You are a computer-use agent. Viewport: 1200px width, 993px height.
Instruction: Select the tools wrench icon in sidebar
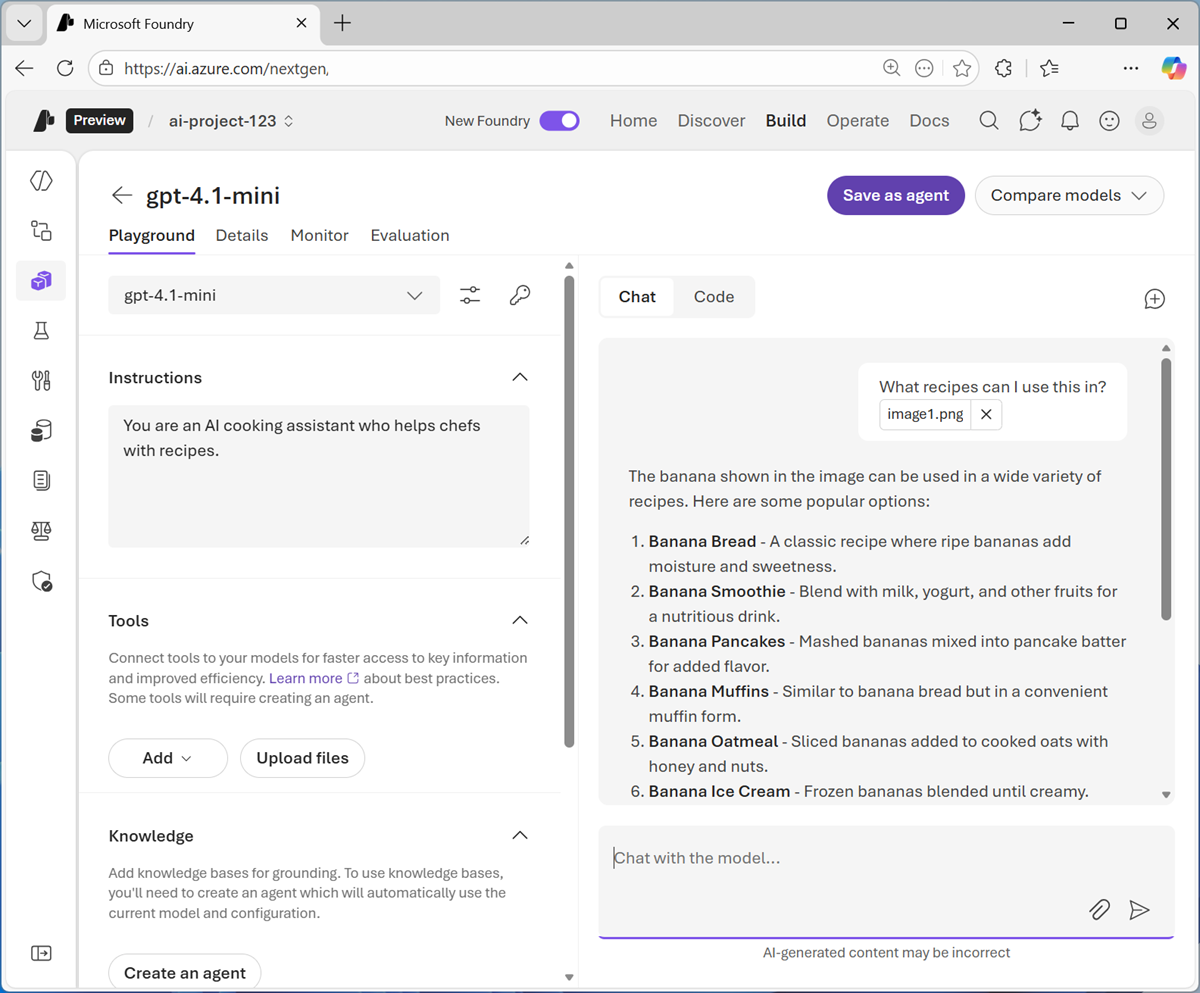[x=41, y=380]
